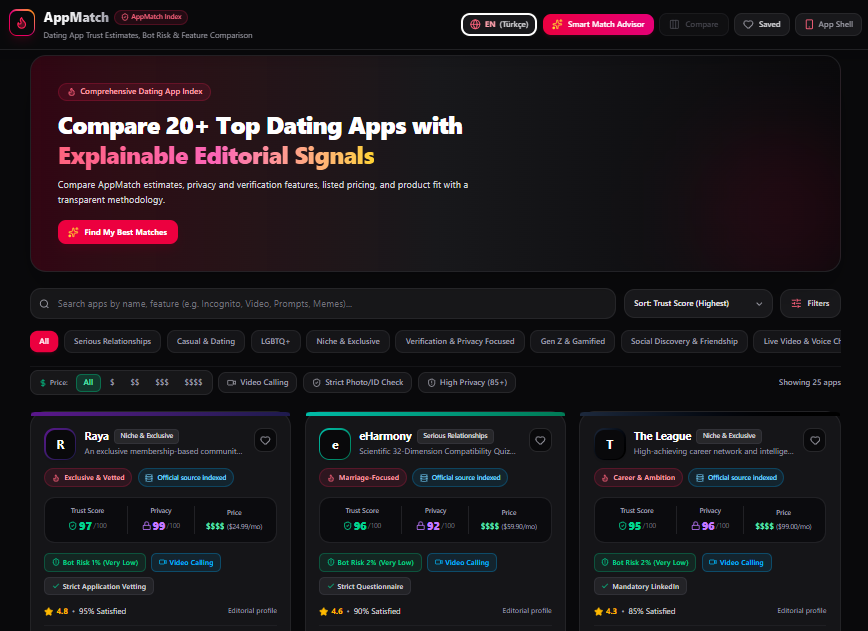
Task: Open the Smart Match Advisor
Action: [x=598, y=24]
